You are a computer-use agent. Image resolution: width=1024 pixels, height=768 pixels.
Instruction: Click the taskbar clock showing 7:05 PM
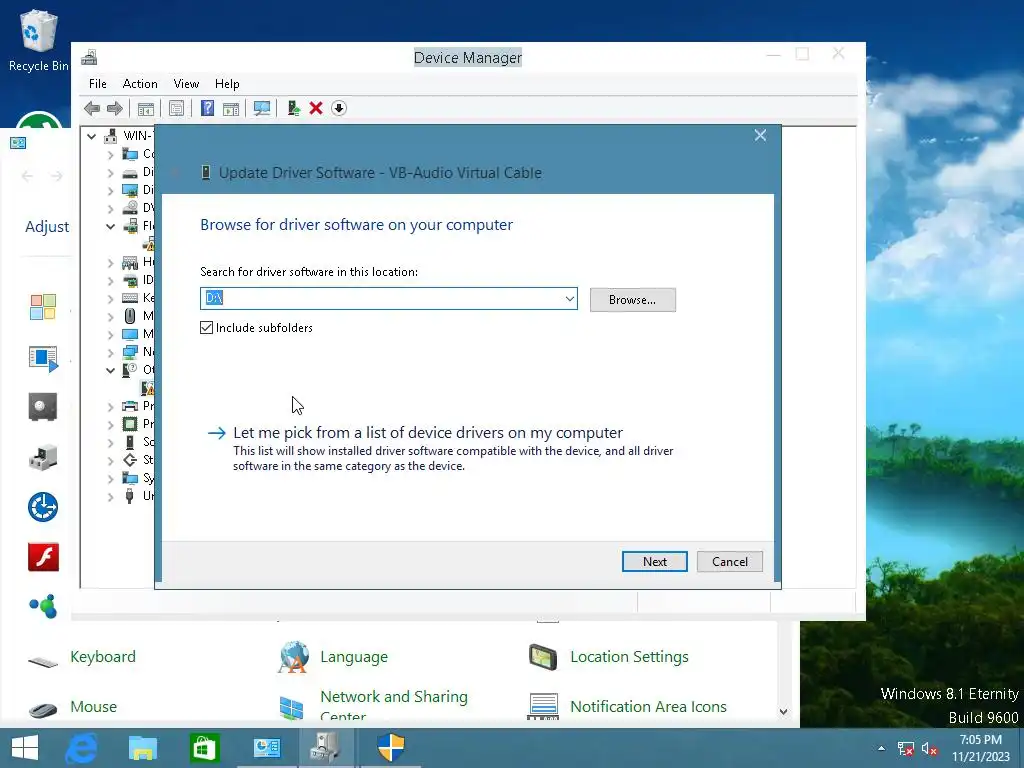pyautogui.click(x=981, y=748)
